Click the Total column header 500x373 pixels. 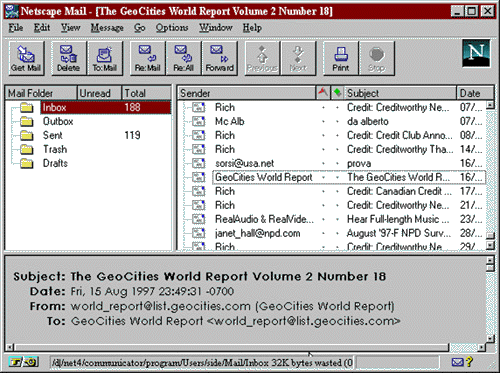(146, 93)
